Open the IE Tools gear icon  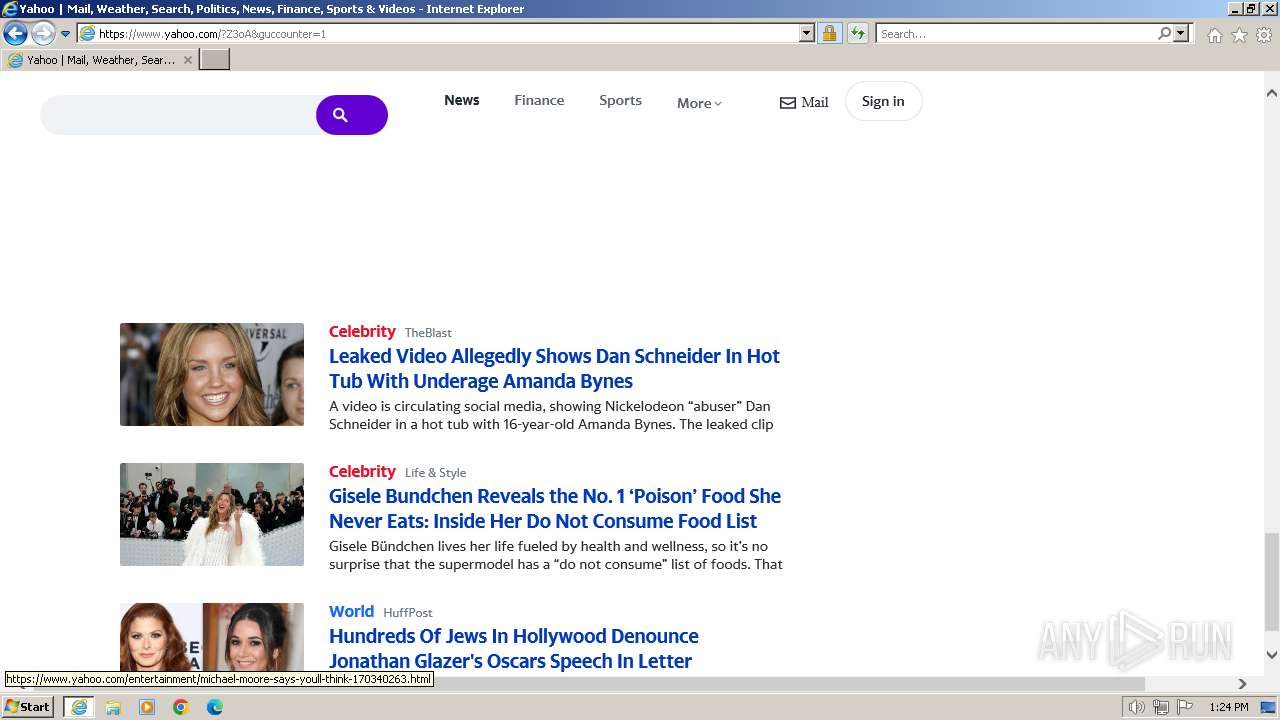pyautogui.click(x=1264, y=35)
